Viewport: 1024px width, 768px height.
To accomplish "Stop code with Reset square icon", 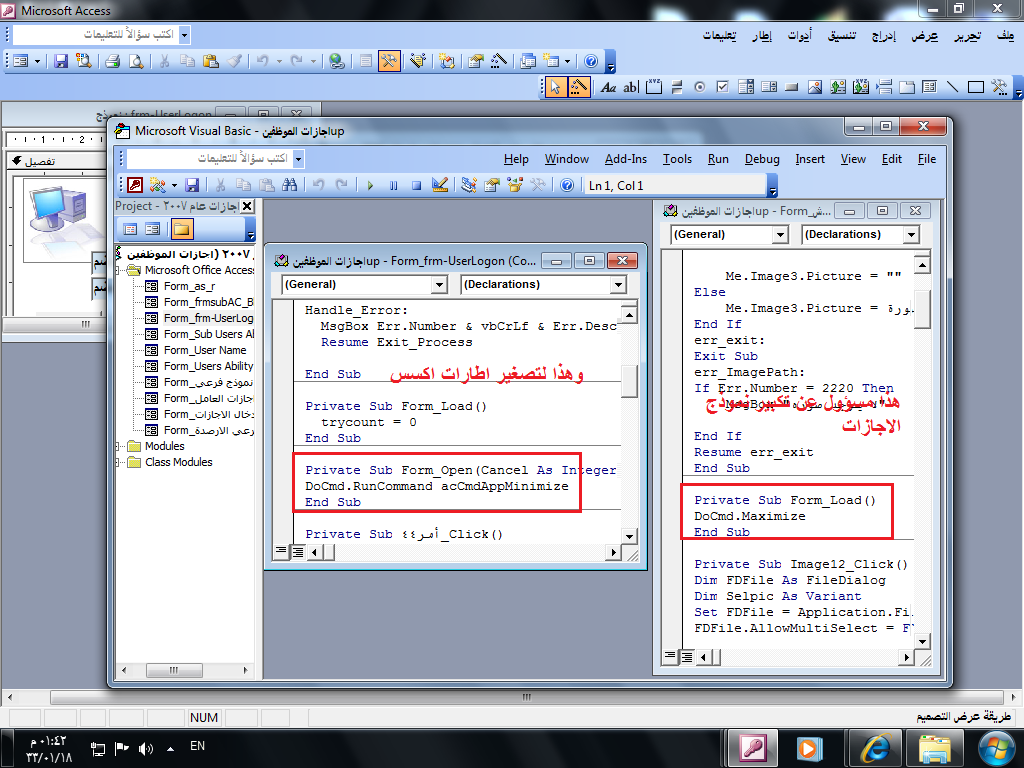I will (416, 185).
